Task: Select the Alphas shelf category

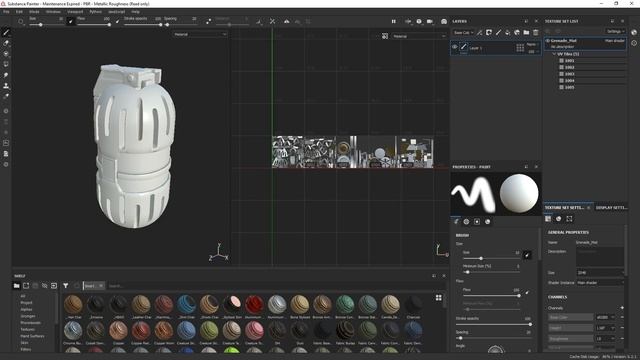Action: pos(26,309)
